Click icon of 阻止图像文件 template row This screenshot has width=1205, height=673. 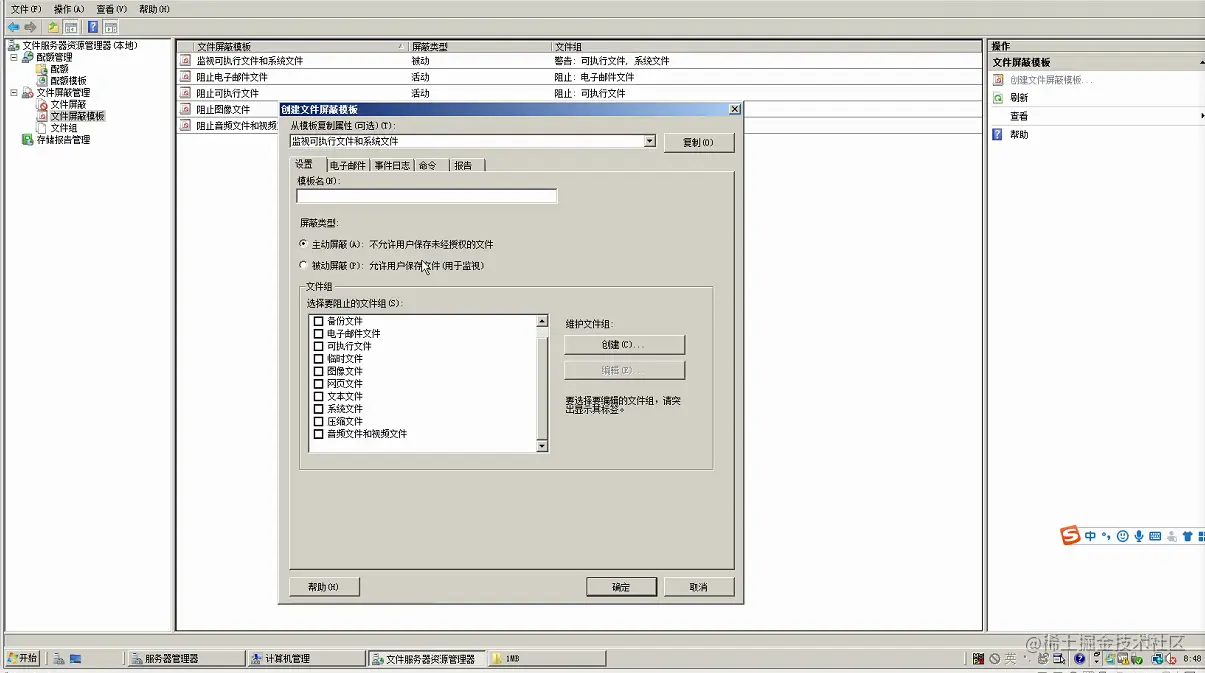pos(185,109)
